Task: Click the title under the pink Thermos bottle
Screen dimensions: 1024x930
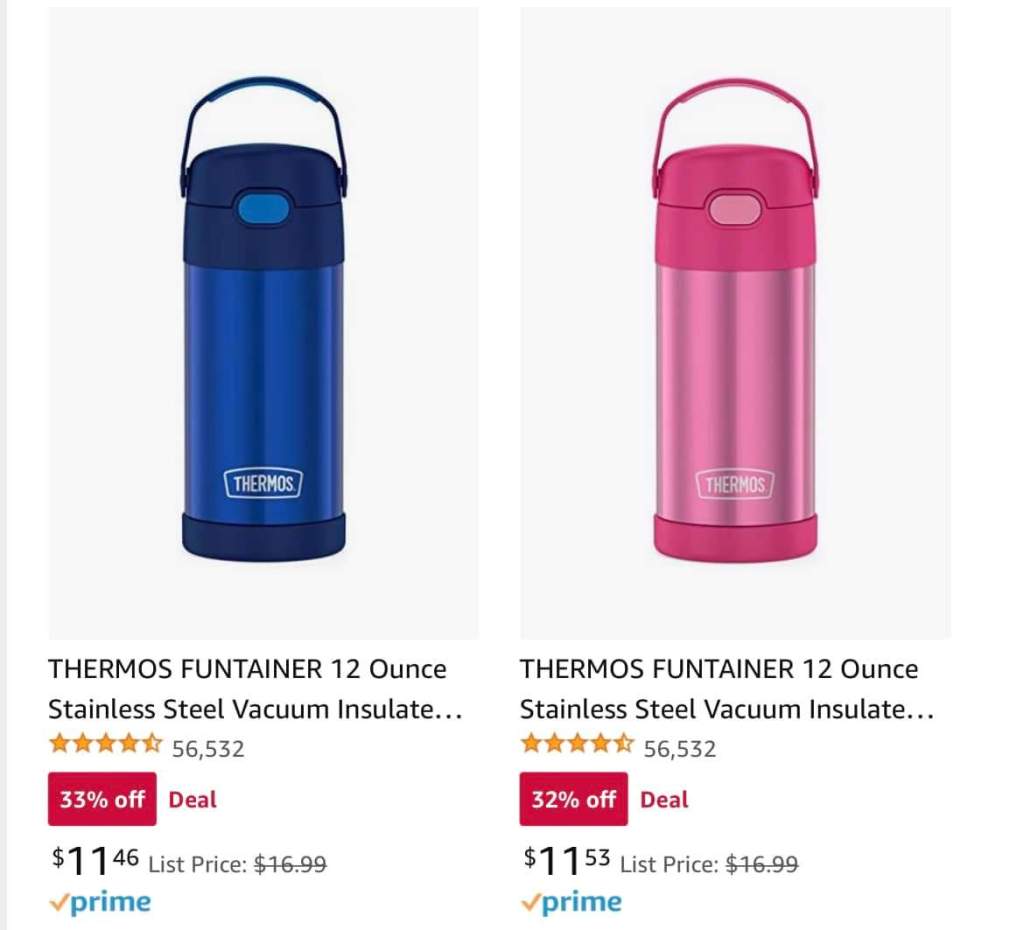Action: 727,689
